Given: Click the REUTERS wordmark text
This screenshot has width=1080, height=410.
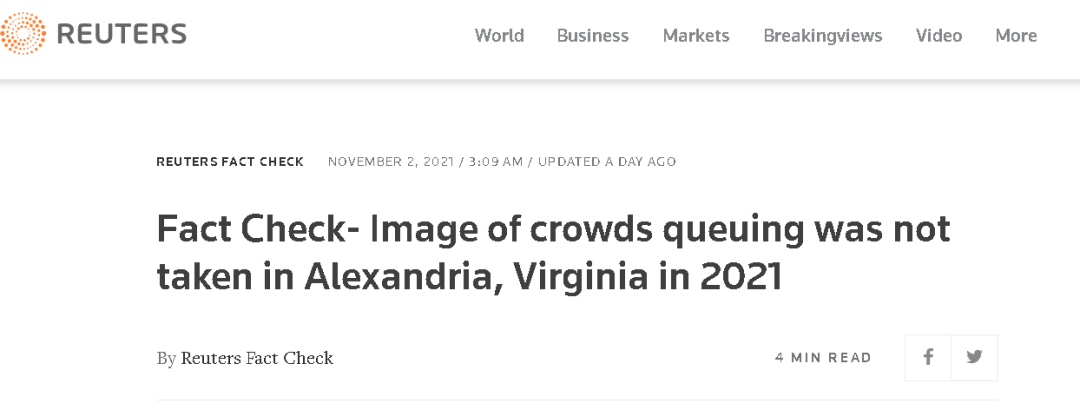Looking at the screenshot, I should click(x=121, y=35).
